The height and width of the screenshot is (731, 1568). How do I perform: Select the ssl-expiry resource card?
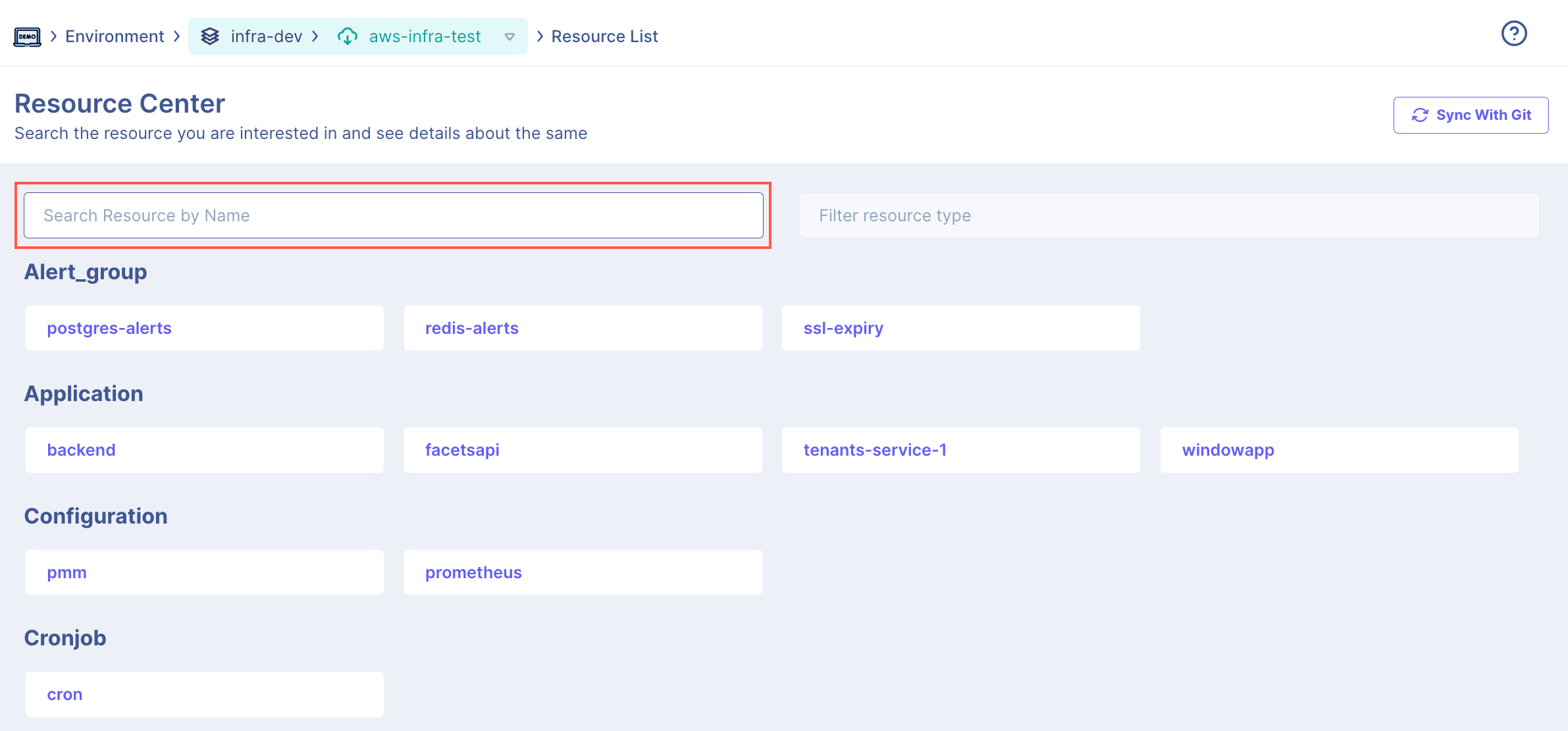coord(960,328)
